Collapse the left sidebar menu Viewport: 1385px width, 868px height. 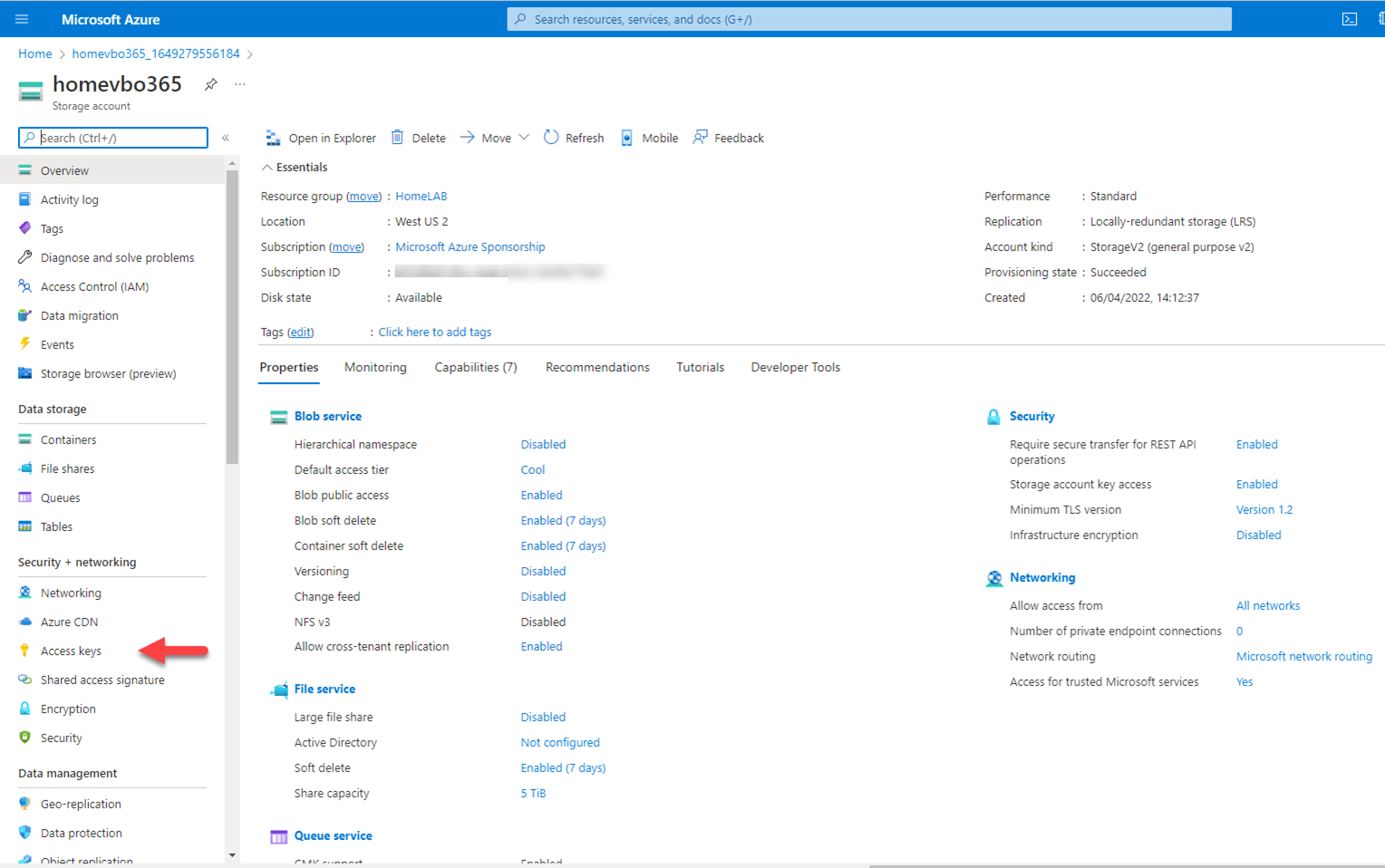[x=226, y=138]
